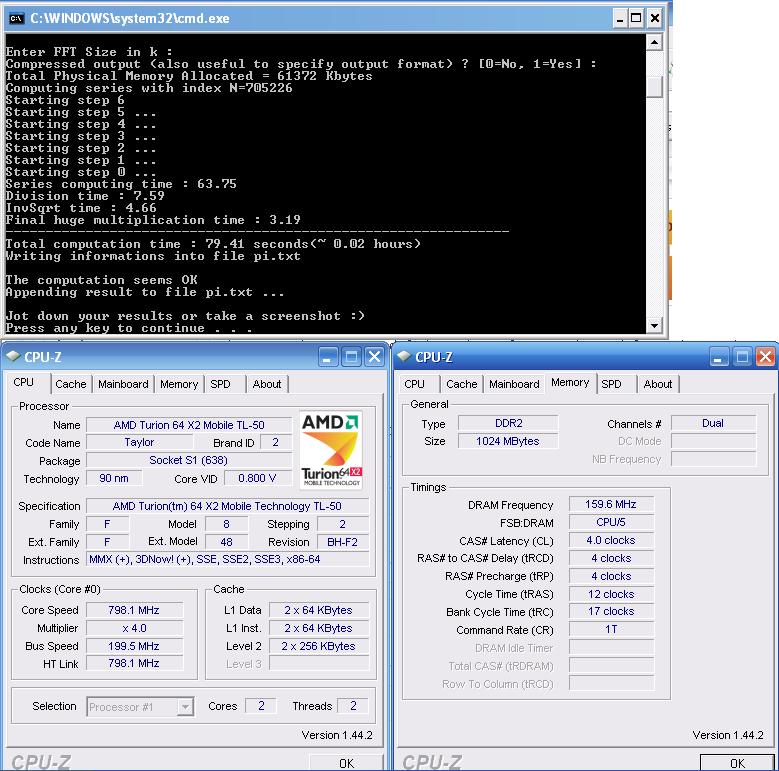Click the FSB:DRAM value CPU/5

coord(611,522)
